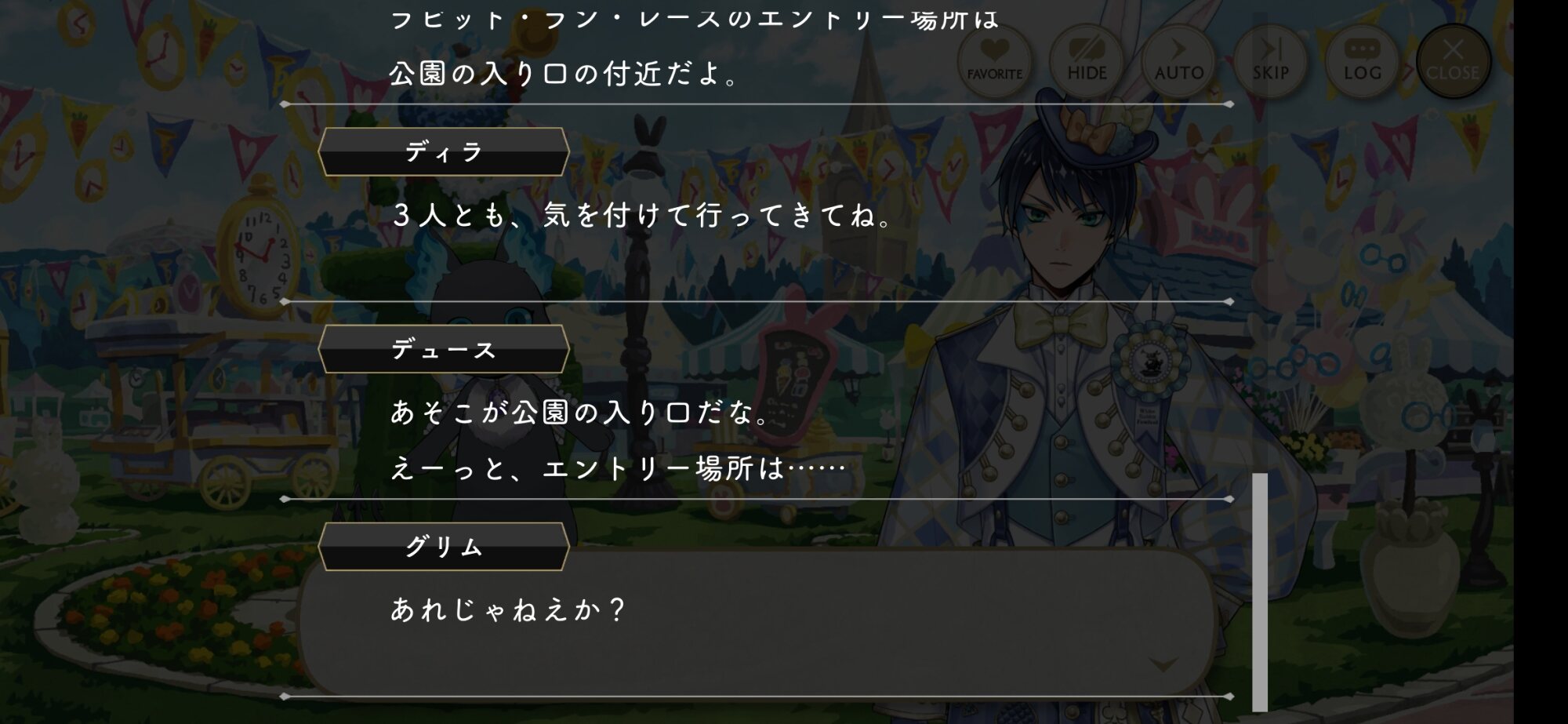Advance dialogue using the down chevron
Viewport: 1568px width, 724px height.
click(x=1163, y=664)
